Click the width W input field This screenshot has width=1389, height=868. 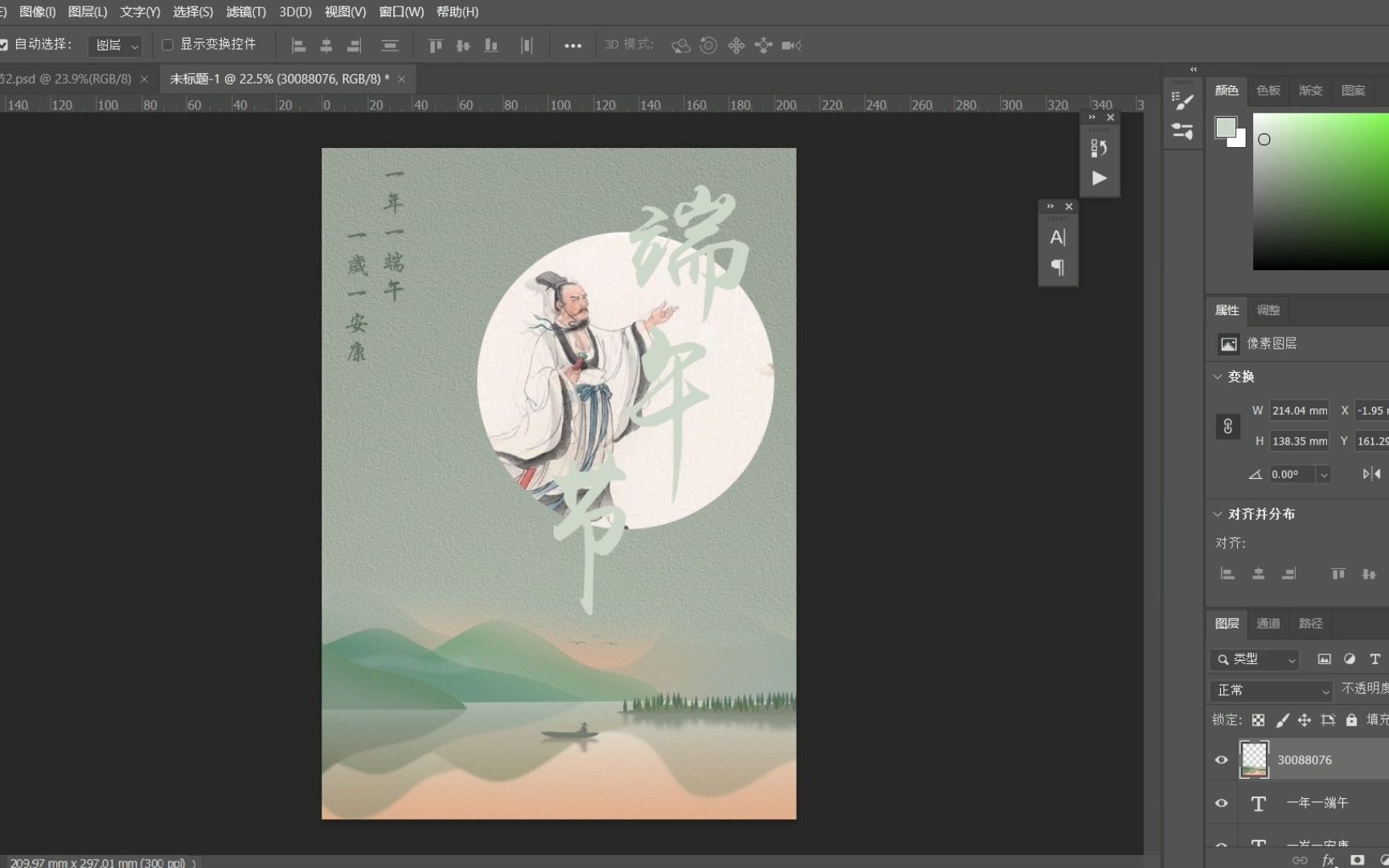(1299, 411)
